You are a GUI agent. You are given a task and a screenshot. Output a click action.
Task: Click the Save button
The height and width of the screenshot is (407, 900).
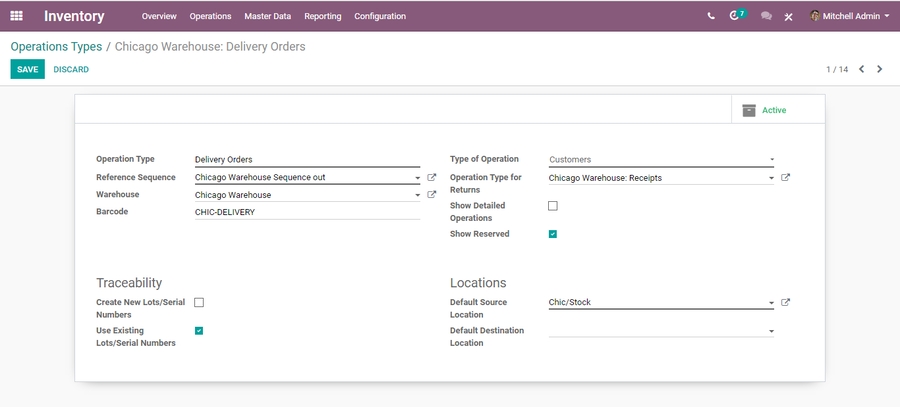tap(27, 69)
